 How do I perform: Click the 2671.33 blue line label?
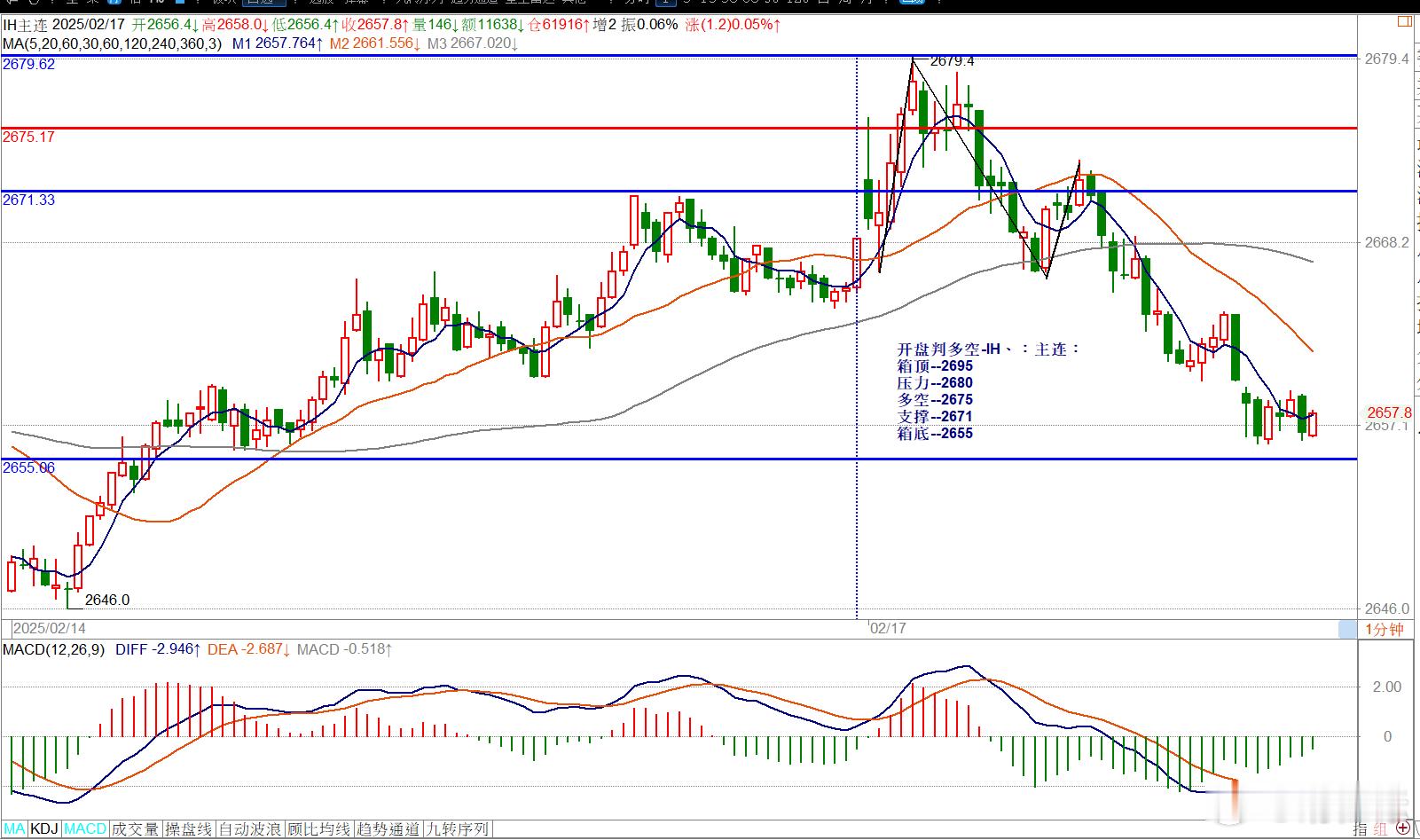pyautogui.click(x=28, y=200)
